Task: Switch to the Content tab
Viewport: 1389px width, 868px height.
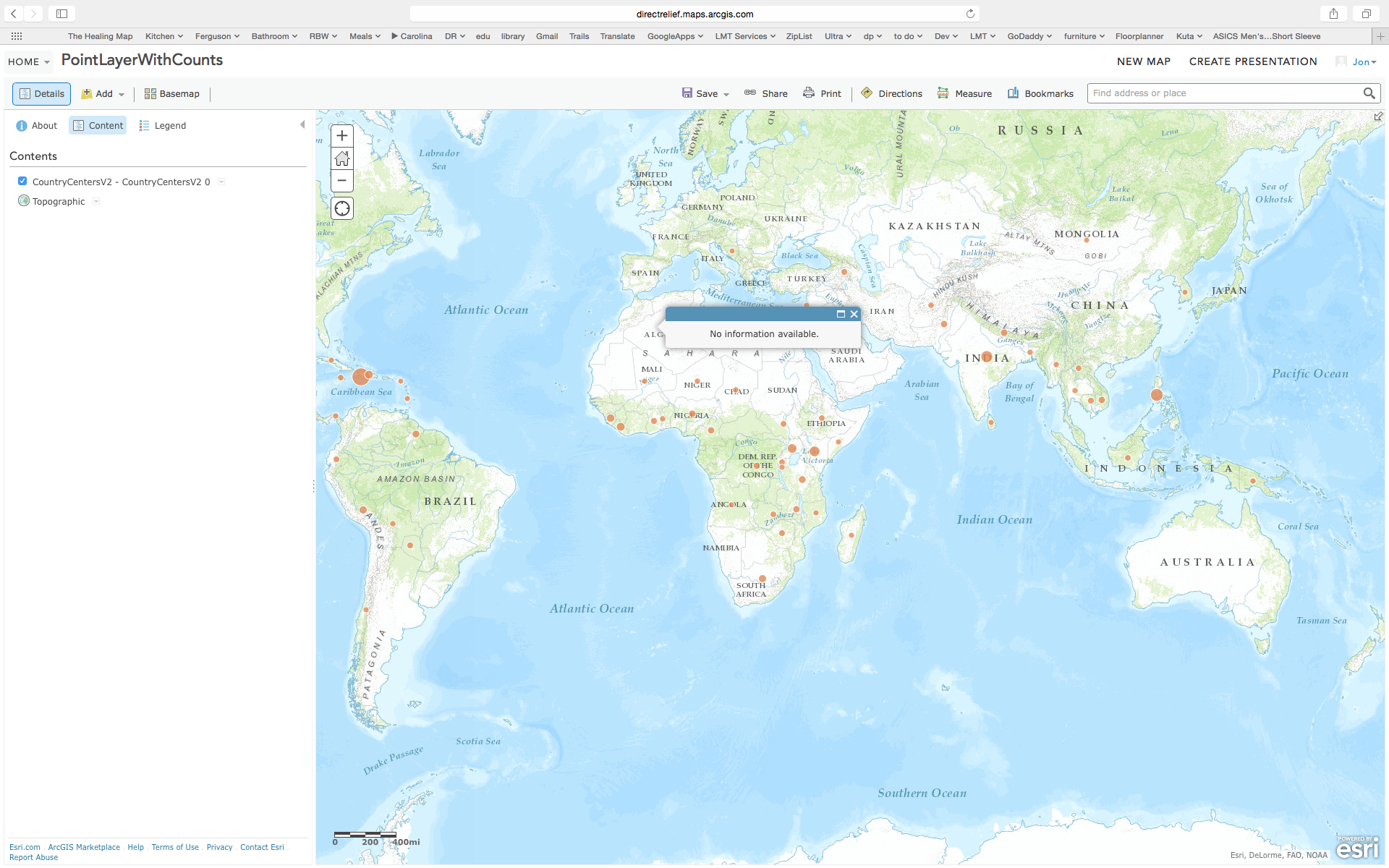Action: coord(98,125)
